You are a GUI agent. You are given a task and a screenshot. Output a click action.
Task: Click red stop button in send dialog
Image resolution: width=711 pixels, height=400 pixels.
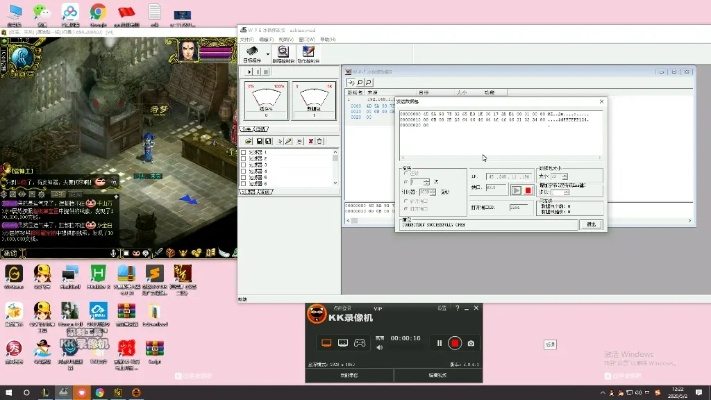point(528,190)
